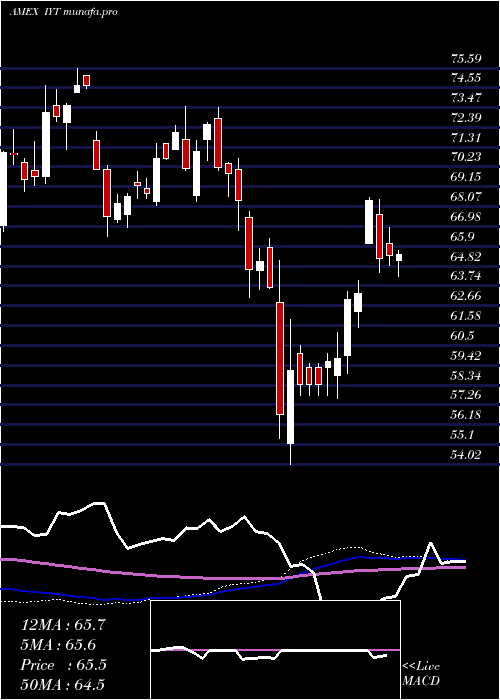Image resolution: width=500 pixels, height=700 pixels.
Task: Click the 57.26 price axis label
Action: click(x=466, y=395)
